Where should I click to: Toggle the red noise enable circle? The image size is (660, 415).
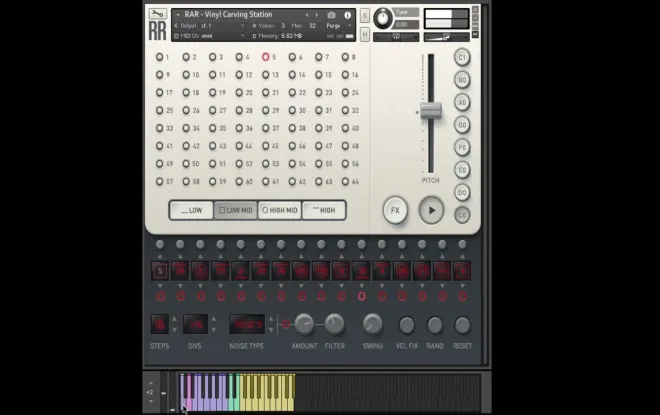point(286,324)
